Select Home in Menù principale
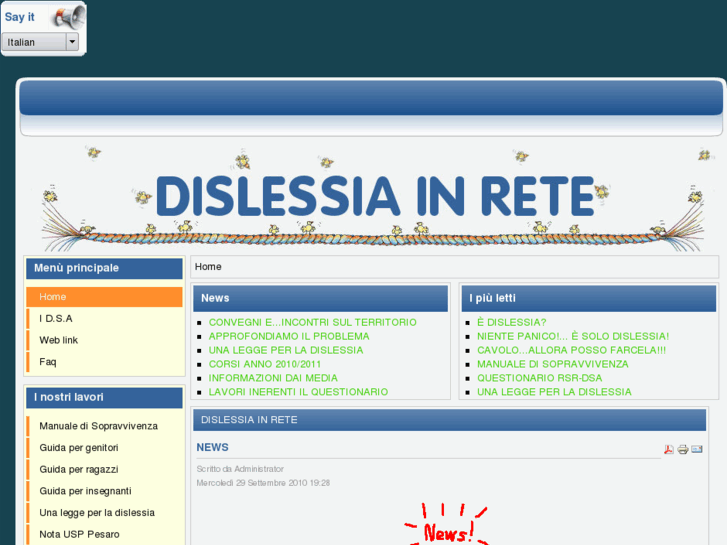The width and height of the screenshot is (727, 545). 104,297
